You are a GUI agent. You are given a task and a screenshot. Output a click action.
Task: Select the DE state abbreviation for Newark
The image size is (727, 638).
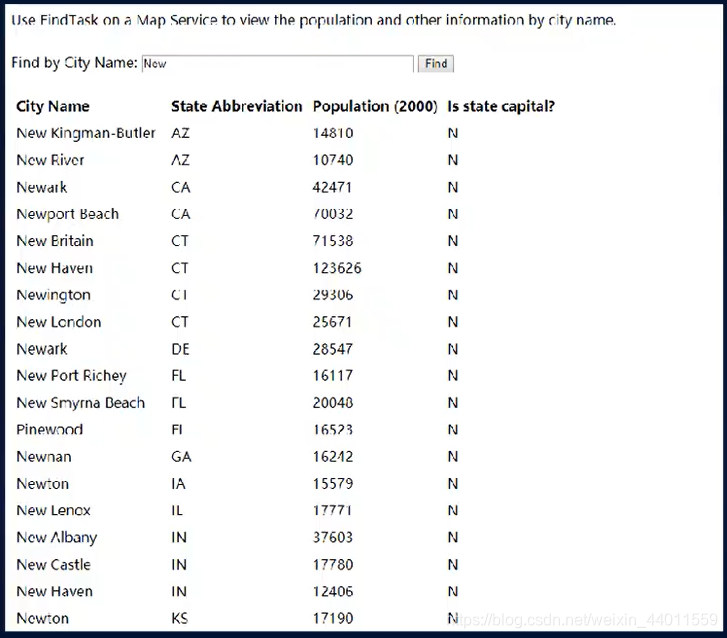tap(180, 349)
